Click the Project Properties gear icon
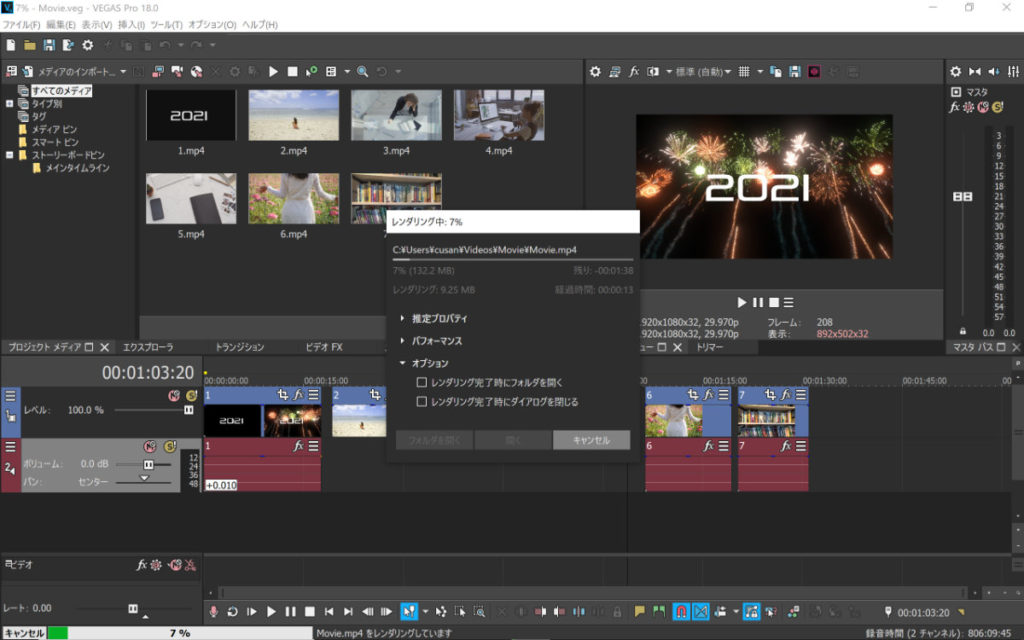Screen dimensions: 1024x640 [87, 45]
